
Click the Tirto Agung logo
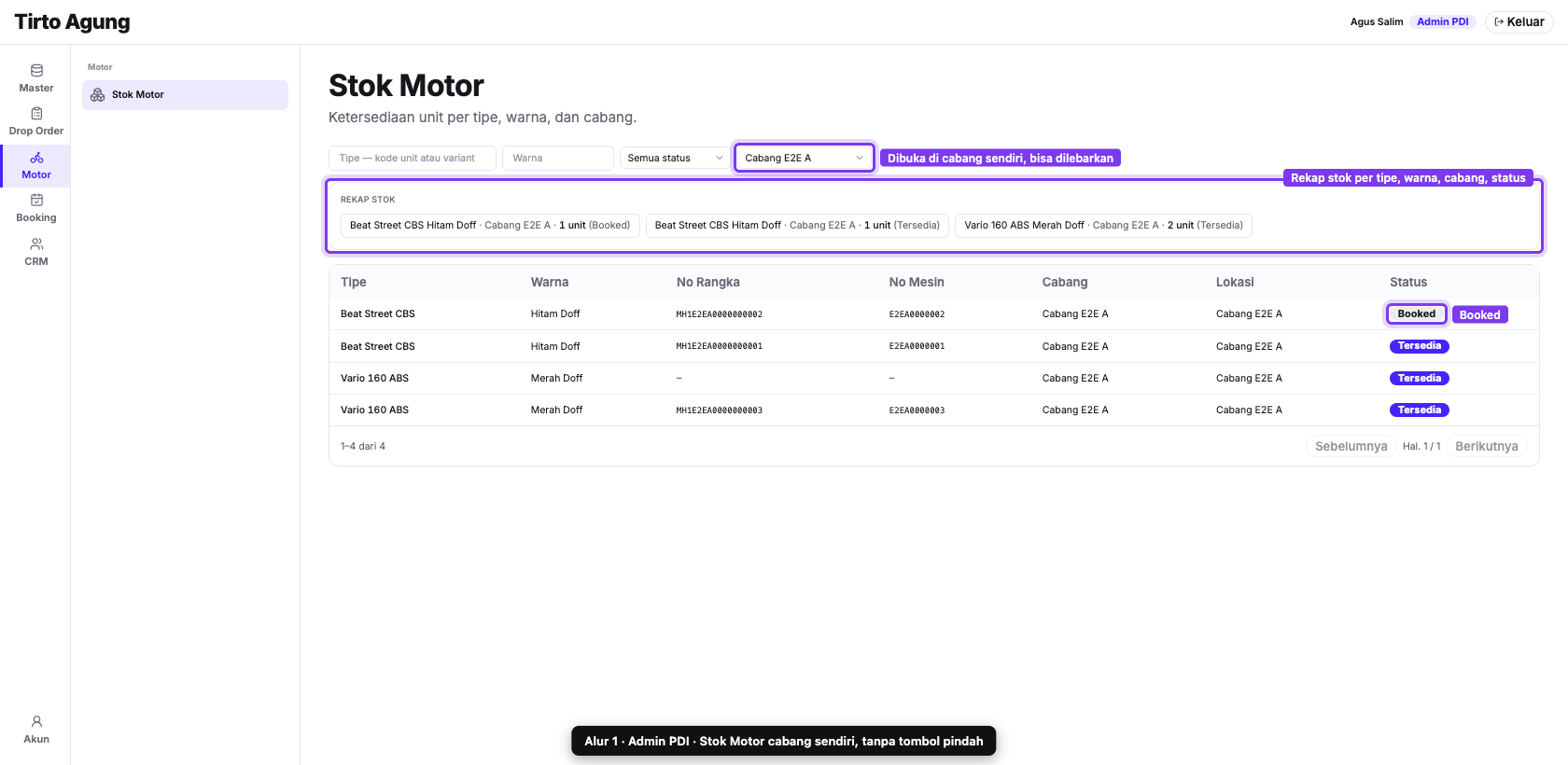(72, 21)
